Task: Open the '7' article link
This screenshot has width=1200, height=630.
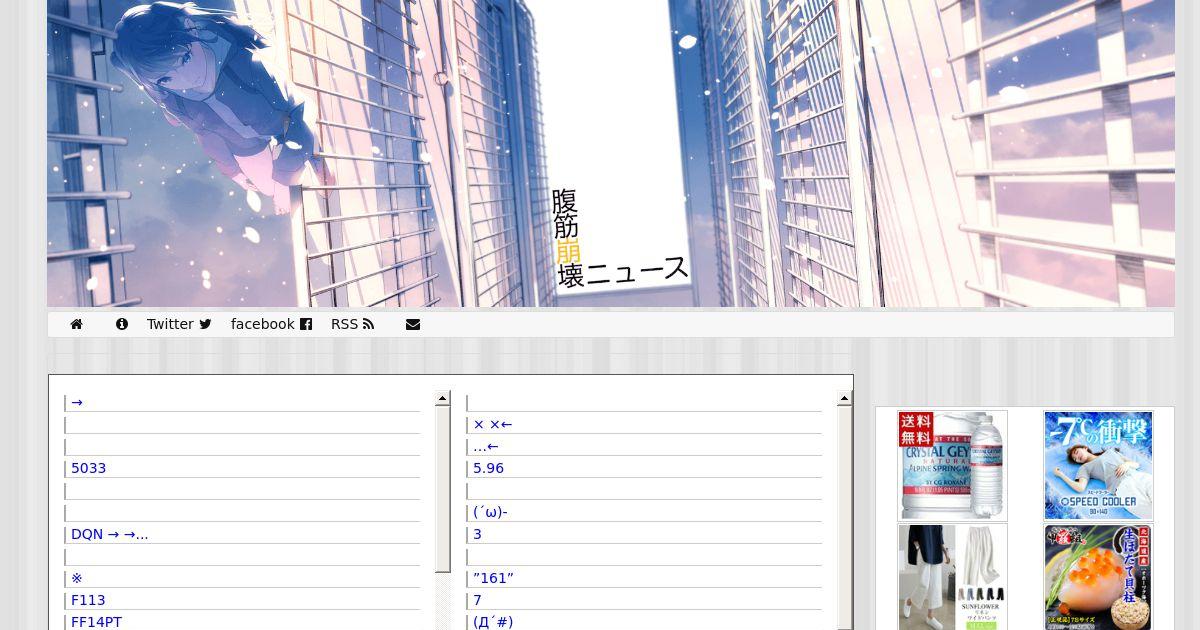Action: [x=477, y=600]
